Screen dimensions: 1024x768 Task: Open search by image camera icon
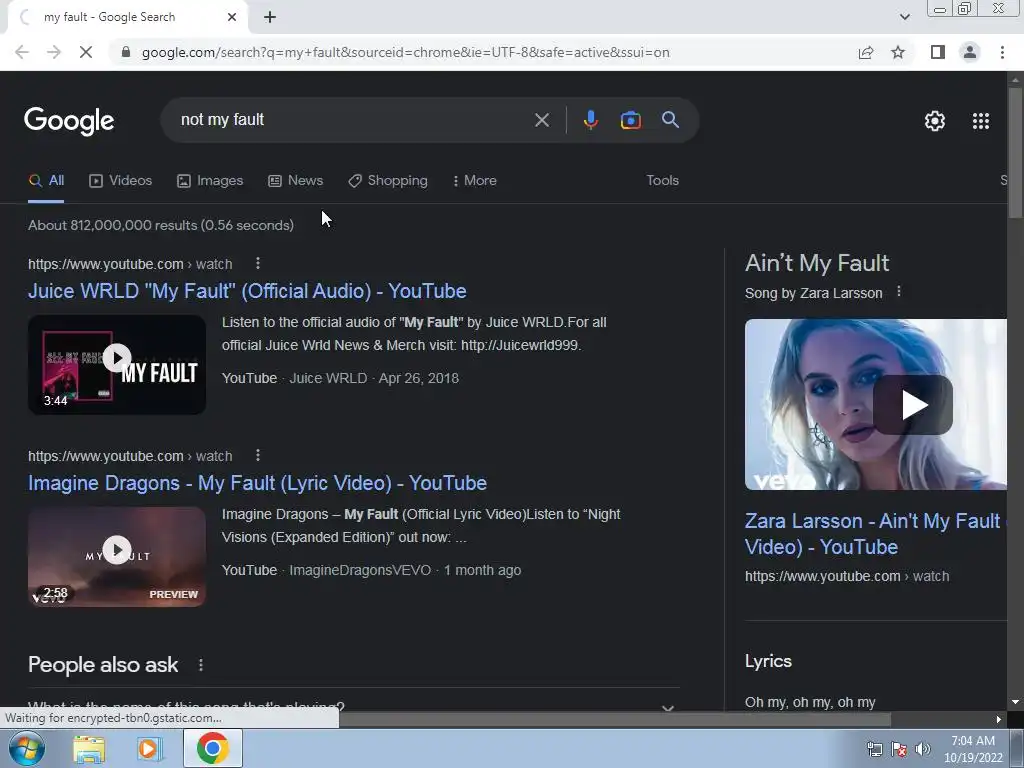point(630,120)
